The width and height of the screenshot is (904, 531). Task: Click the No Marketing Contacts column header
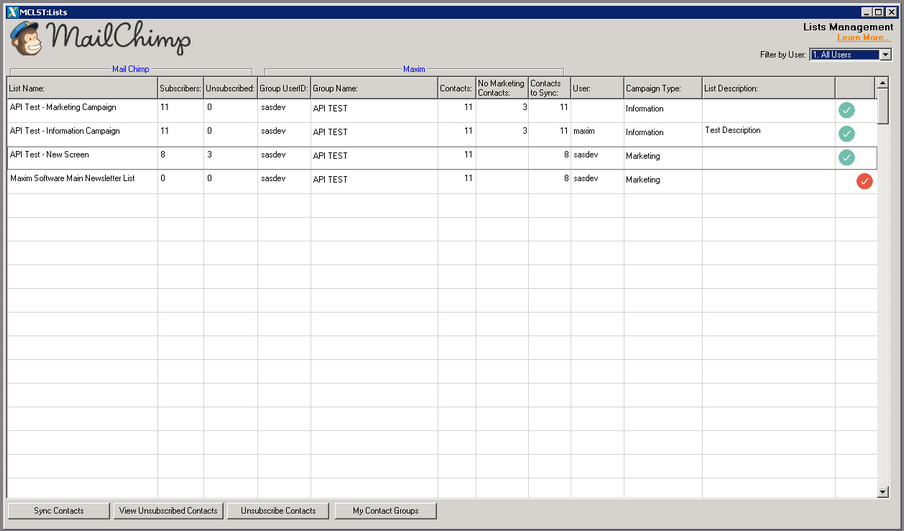tap(502, 88)
